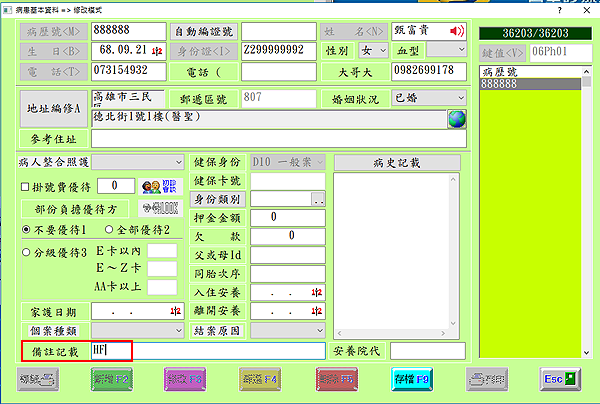Open the 病人整合照護 dropdown

(178, 162)
